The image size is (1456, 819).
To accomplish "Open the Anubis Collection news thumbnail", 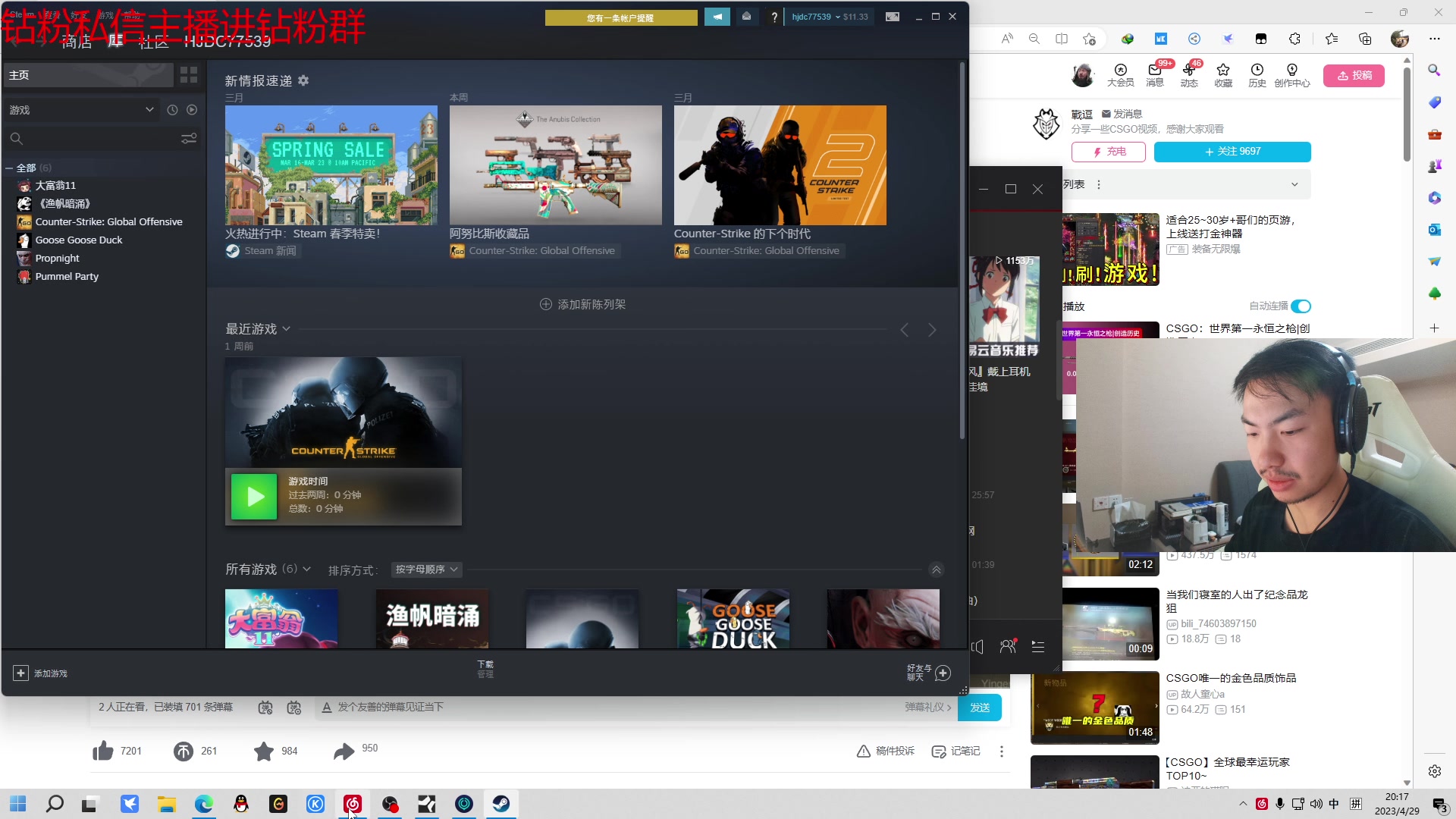I will click(556, 165).
